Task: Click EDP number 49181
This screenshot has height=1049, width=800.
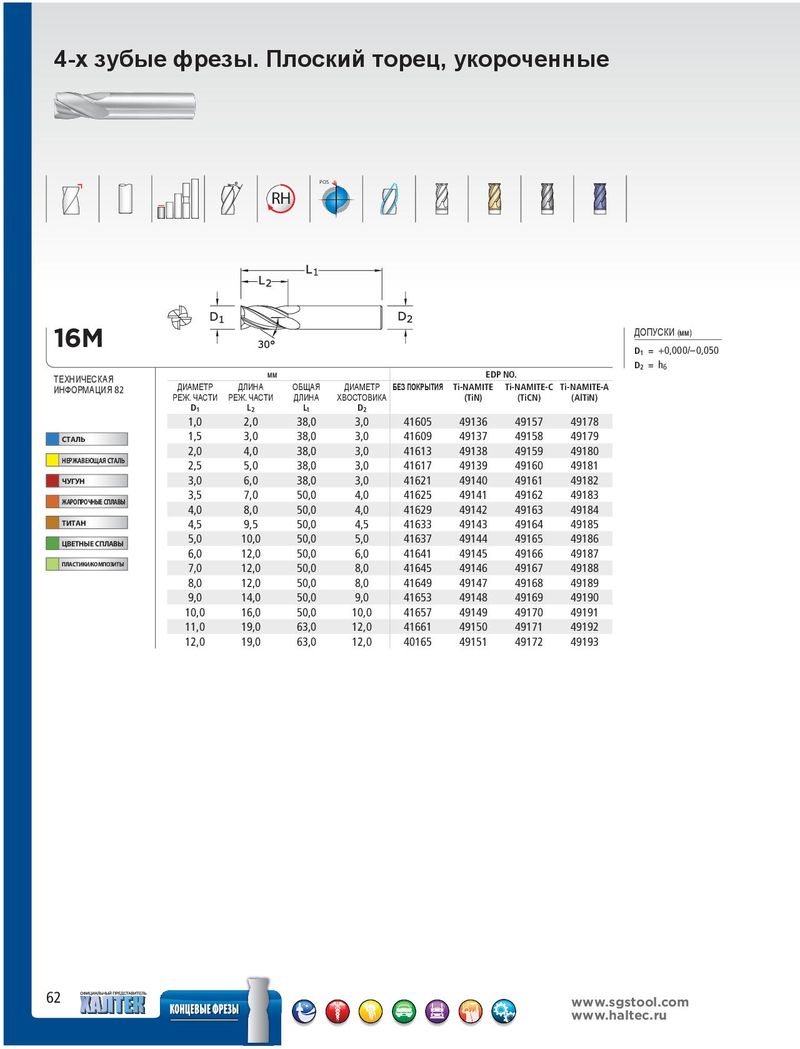Action: (x=584, y=466)
